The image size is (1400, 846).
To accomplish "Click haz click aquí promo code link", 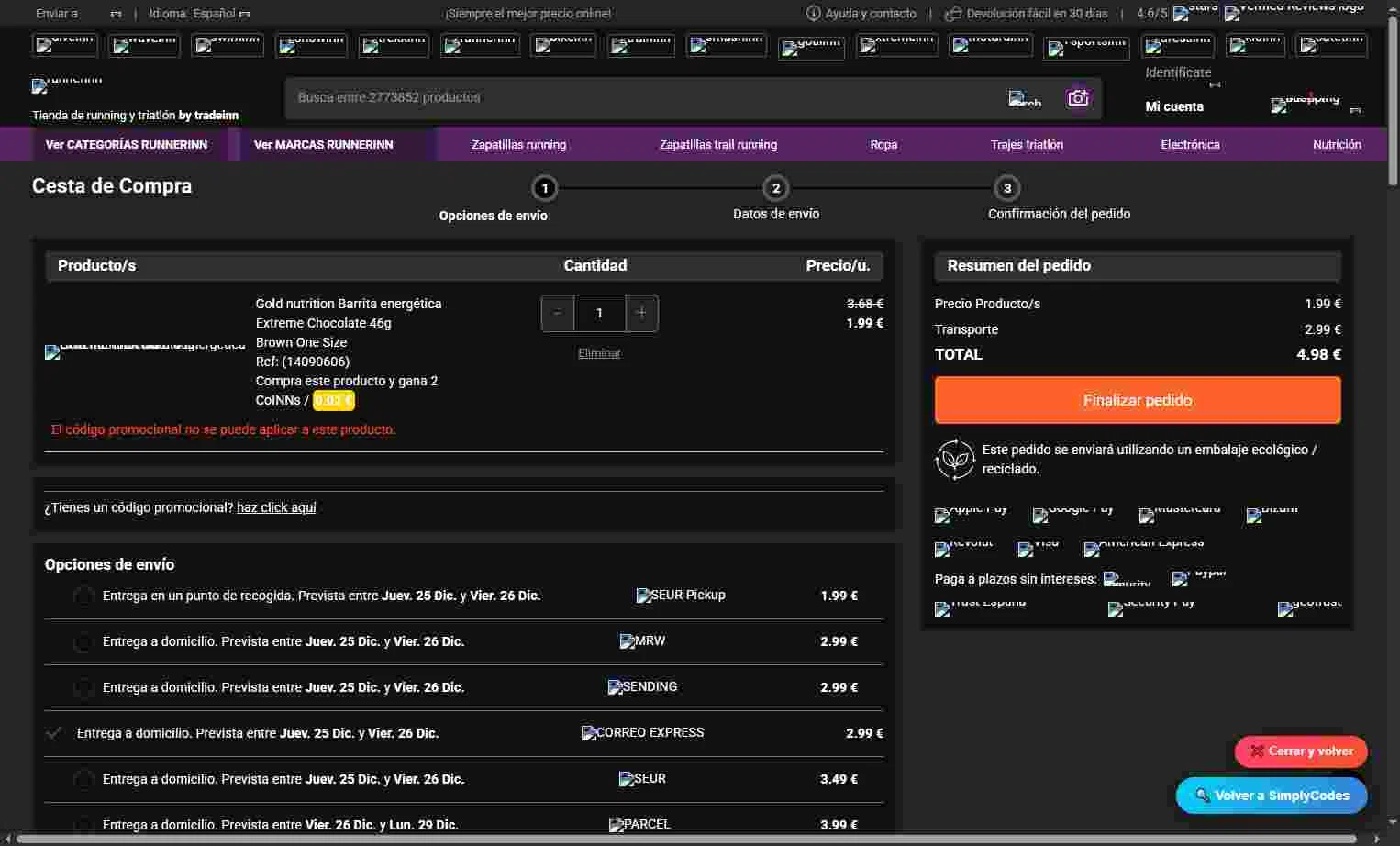I will coord(276,507).
